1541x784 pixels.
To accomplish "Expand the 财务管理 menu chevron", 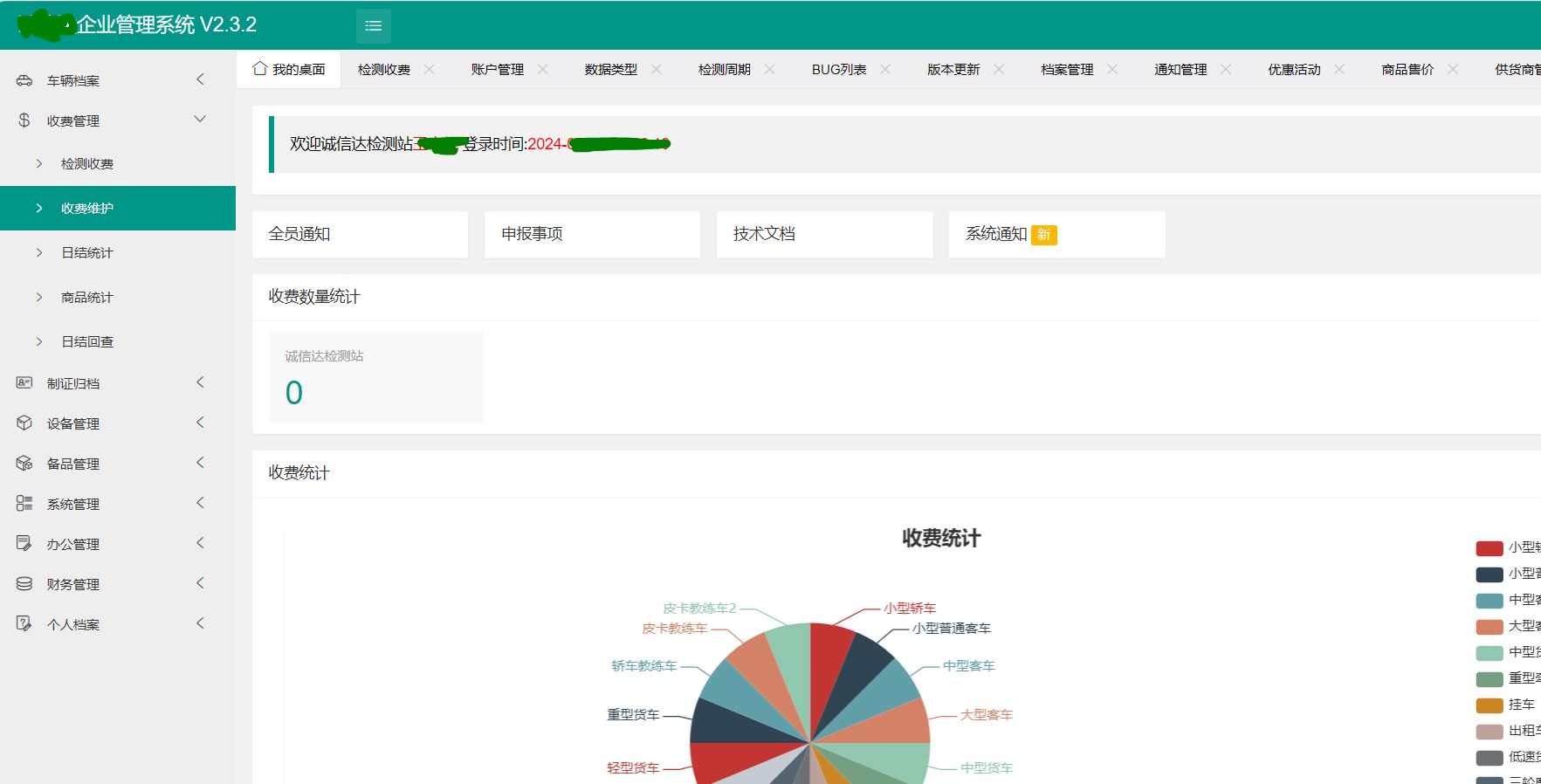I will point(200,583).
